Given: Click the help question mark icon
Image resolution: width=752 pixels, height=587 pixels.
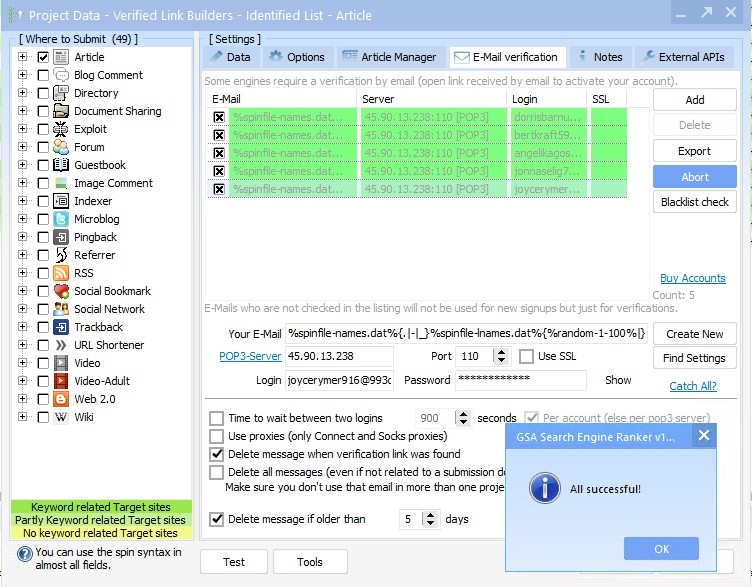Looking at the screenshot, I should (x=24, y=554).
